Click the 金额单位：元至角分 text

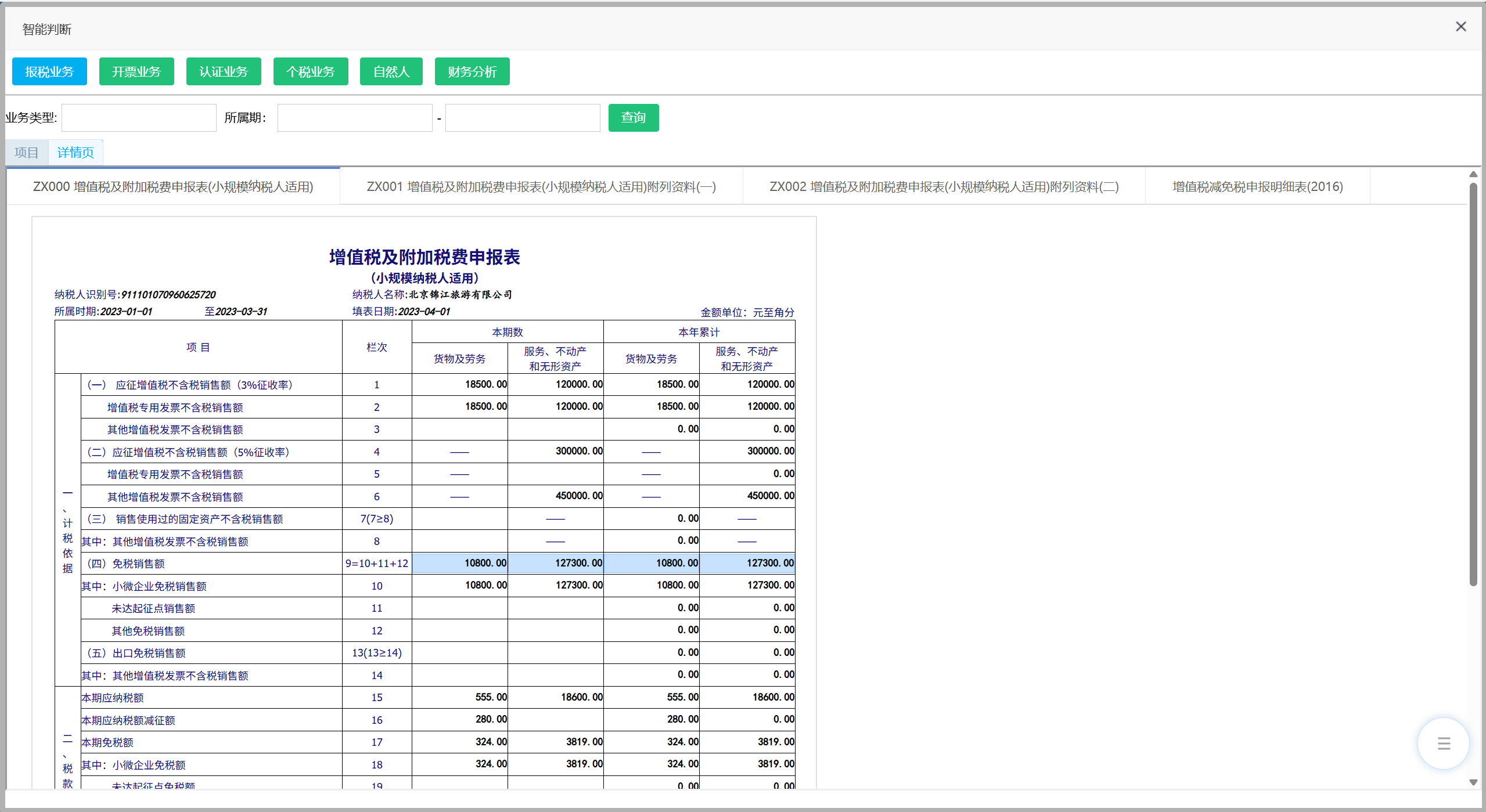[x=747, y=312]
